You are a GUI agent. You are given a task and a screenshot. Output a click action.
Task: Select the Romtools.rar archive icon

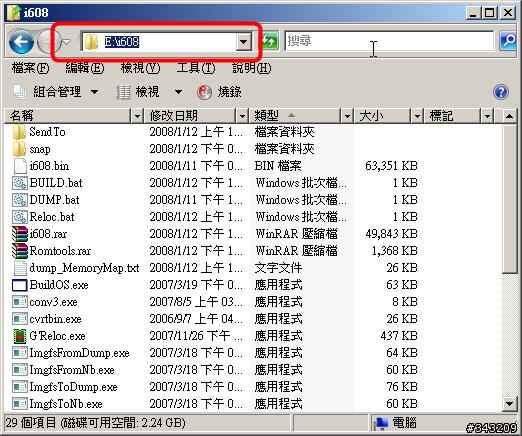[x=20, y=251]
